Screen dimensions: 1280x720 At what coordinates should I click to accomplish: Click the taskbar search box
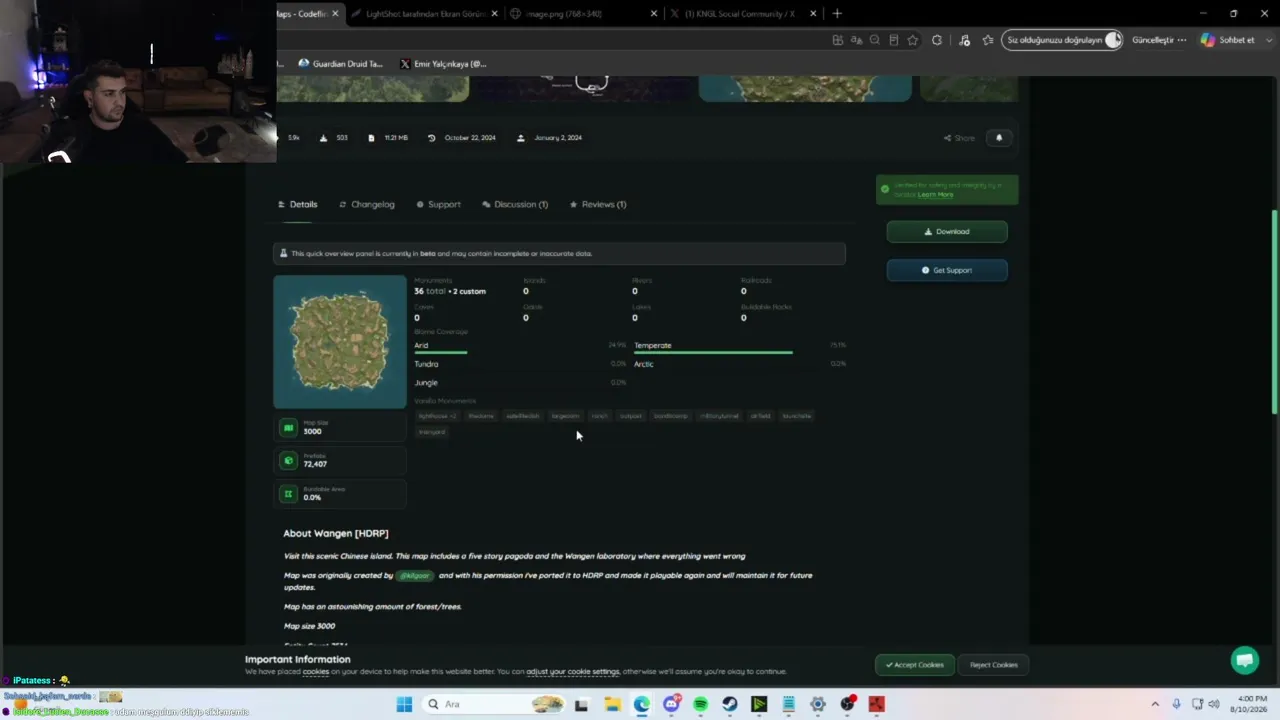(x=493, y=704)
